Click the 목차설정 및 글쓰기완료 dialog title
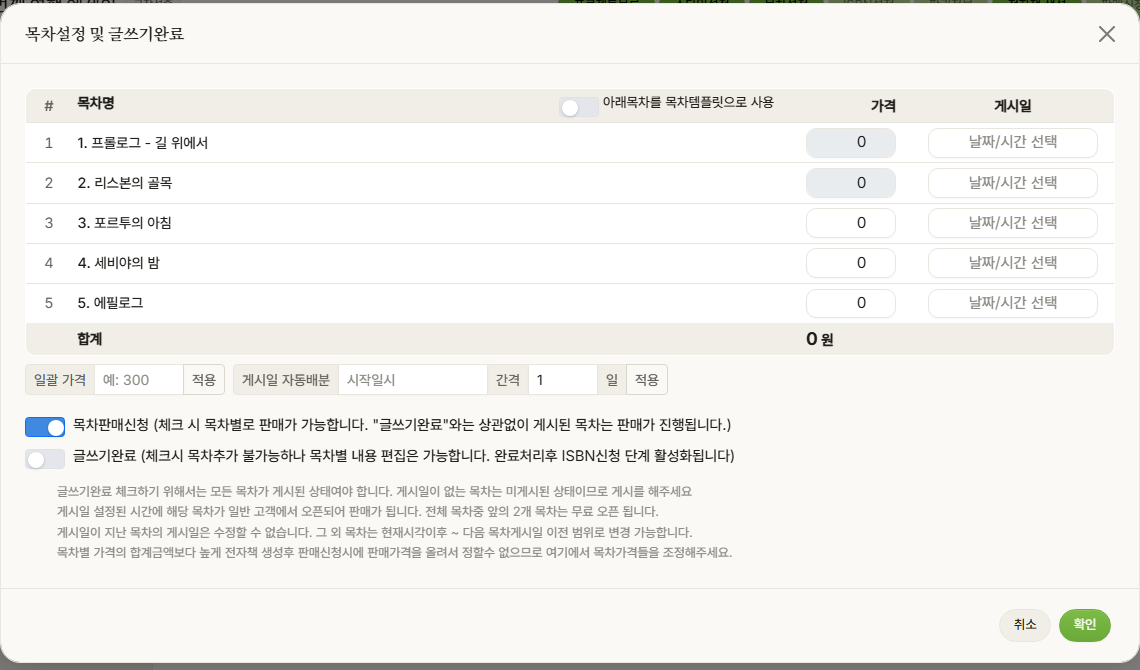Viewport: 1140px width, 670px height. coord(105,34)
